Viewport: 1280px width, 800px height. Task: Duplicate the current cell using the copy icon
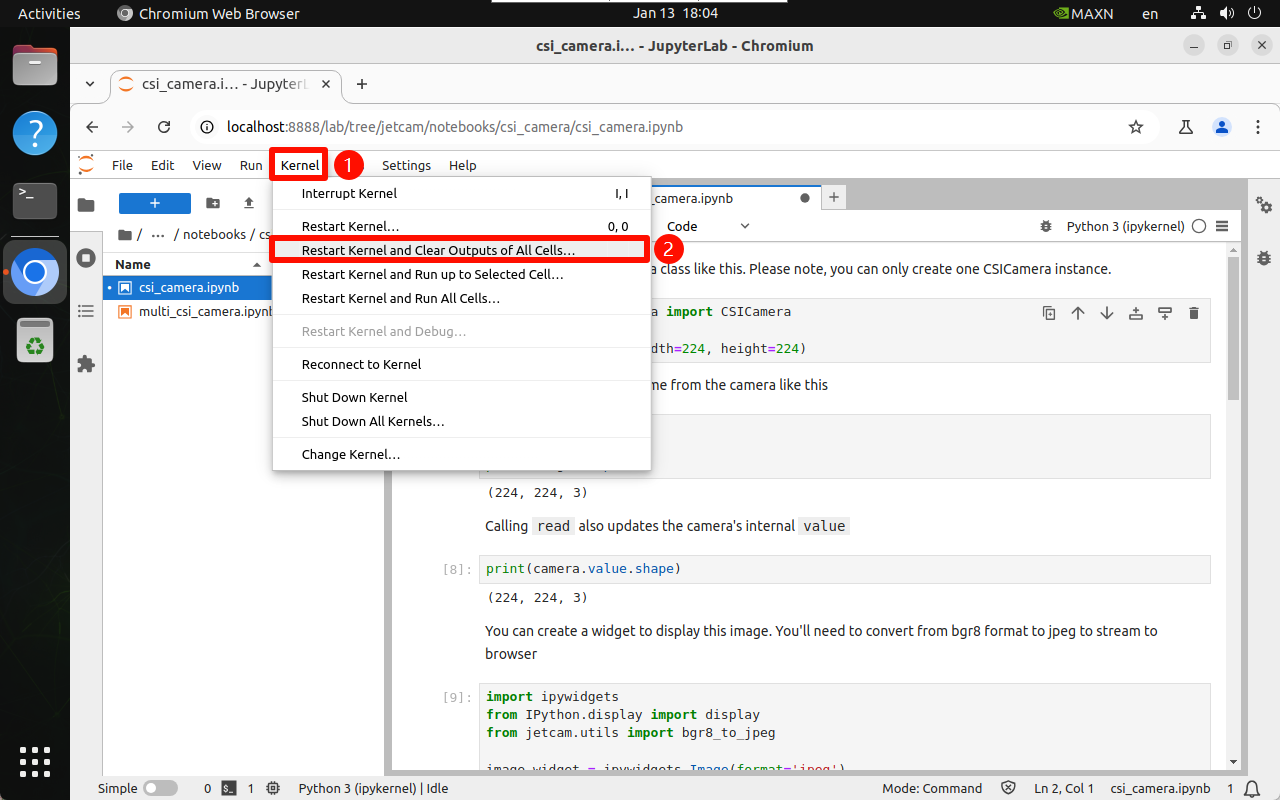(1049, 313)
